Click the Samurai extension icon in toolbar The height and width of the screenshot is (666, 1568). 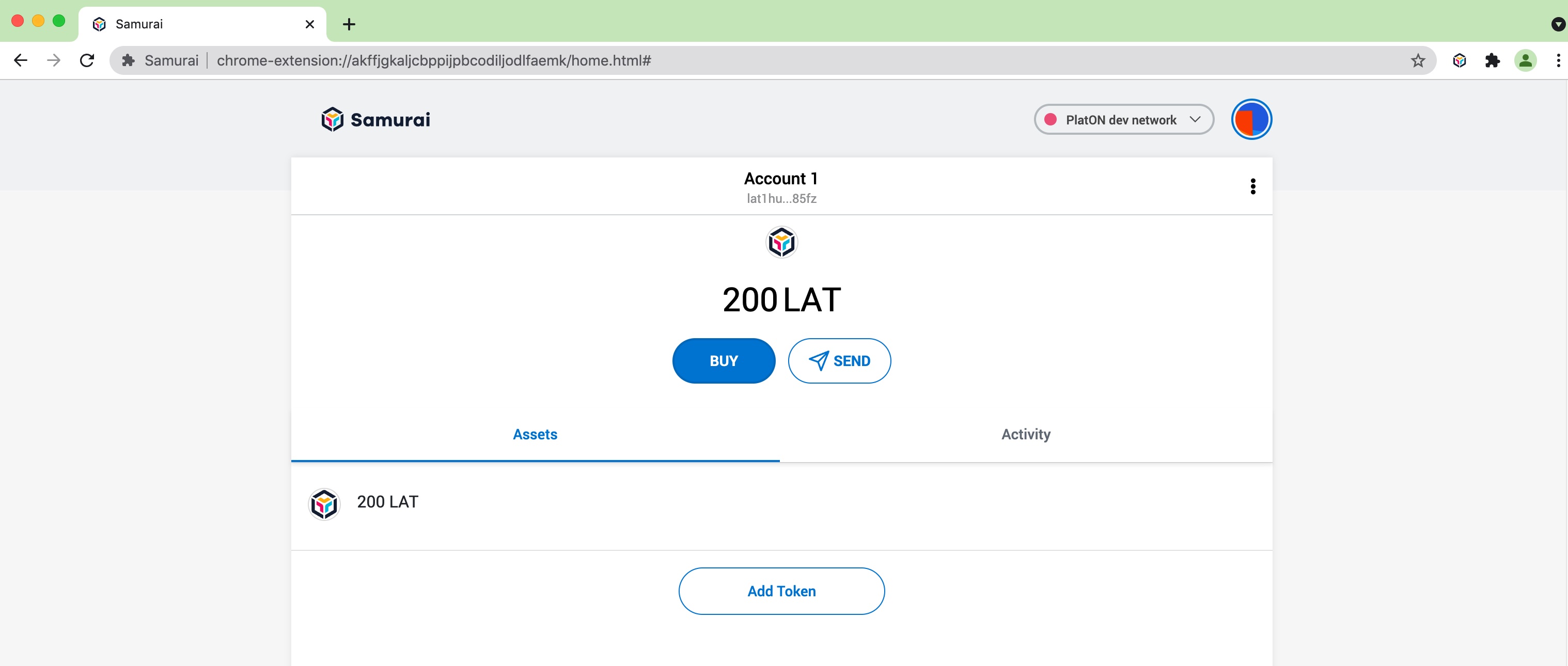pos(1459,60)
